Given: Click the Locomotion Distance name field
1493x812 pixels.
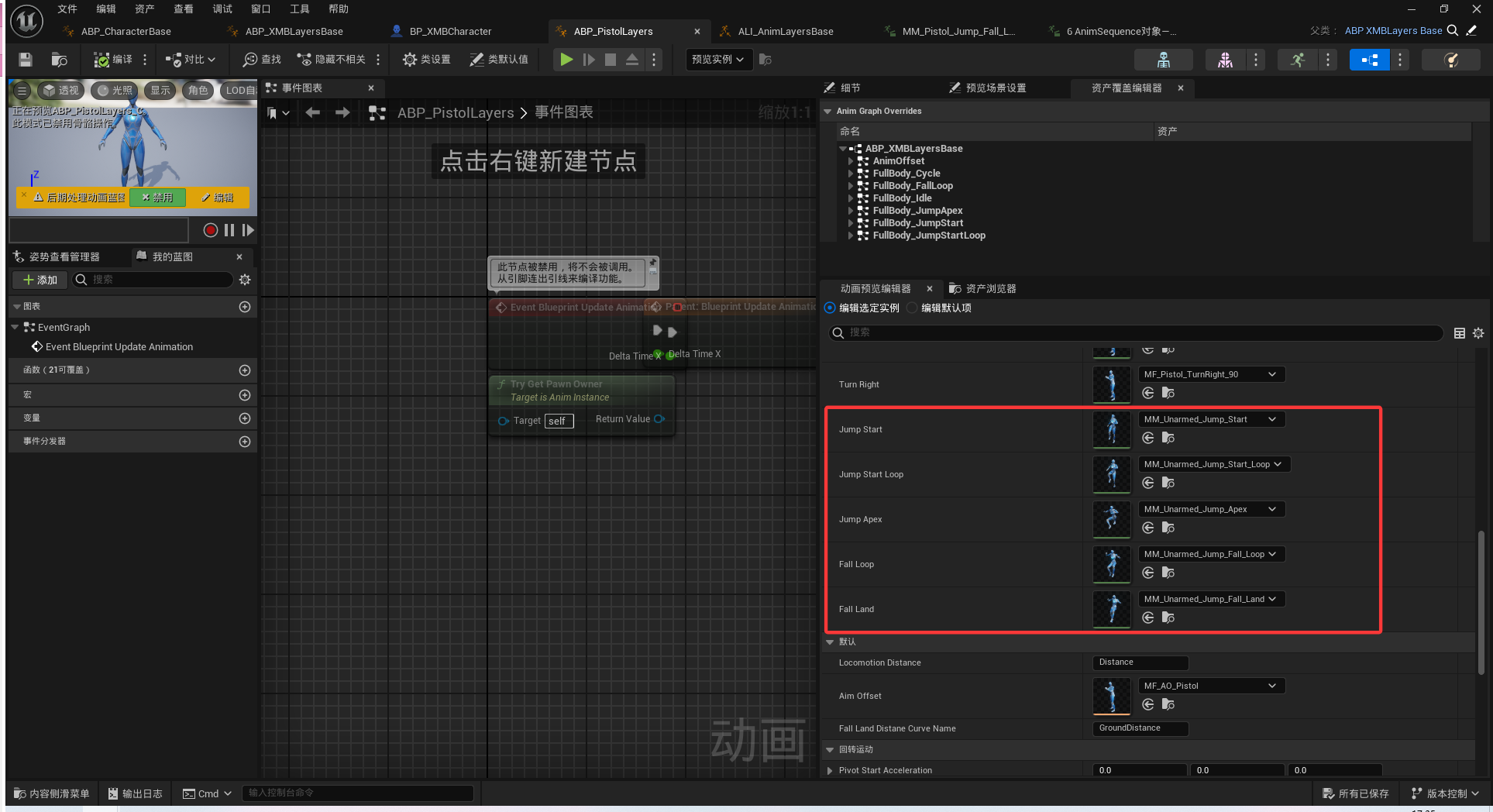Looking at the screenshot, I should (x=1140, y=662).
